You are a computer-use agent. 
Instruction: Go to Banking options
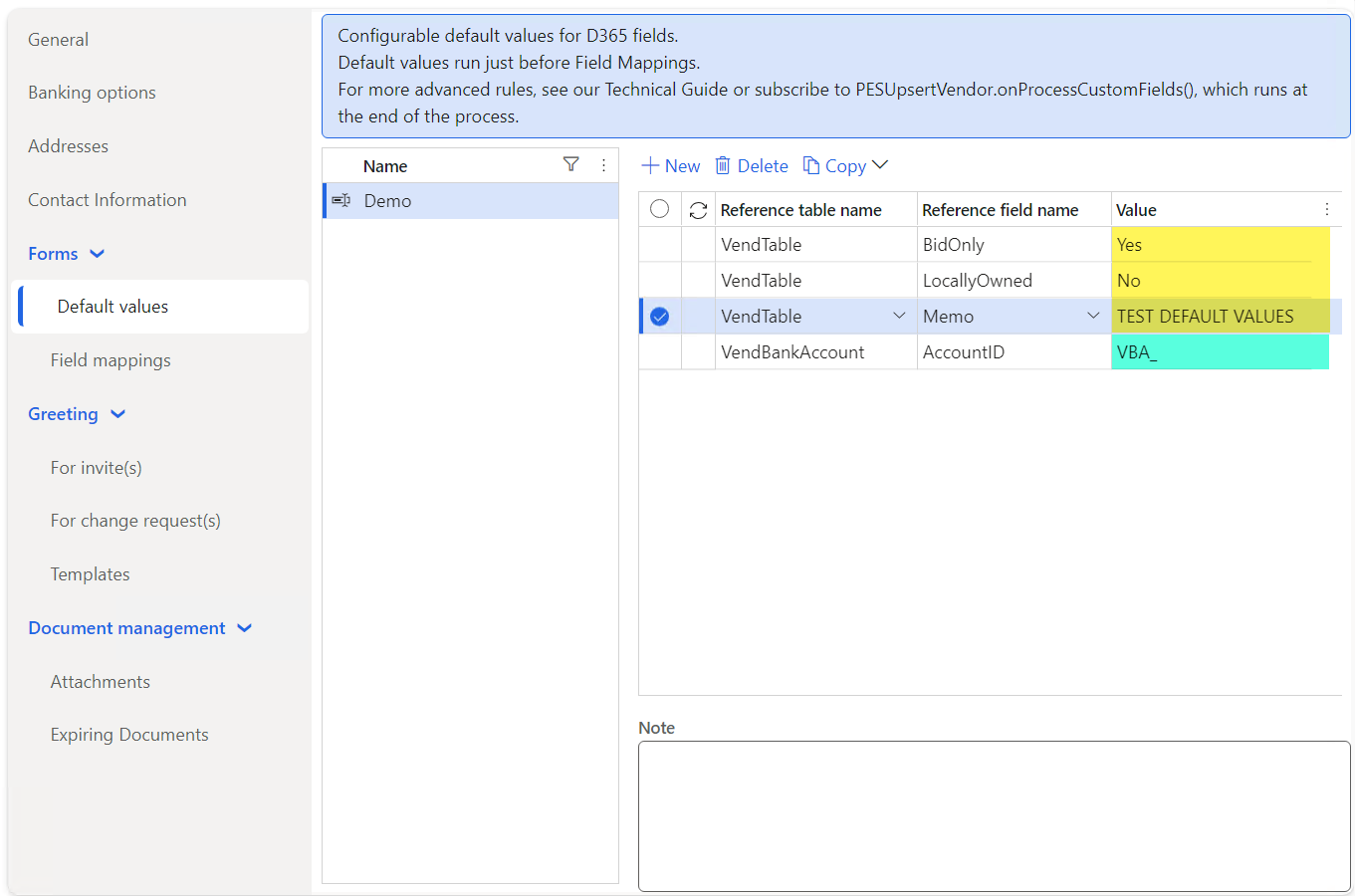92,93
